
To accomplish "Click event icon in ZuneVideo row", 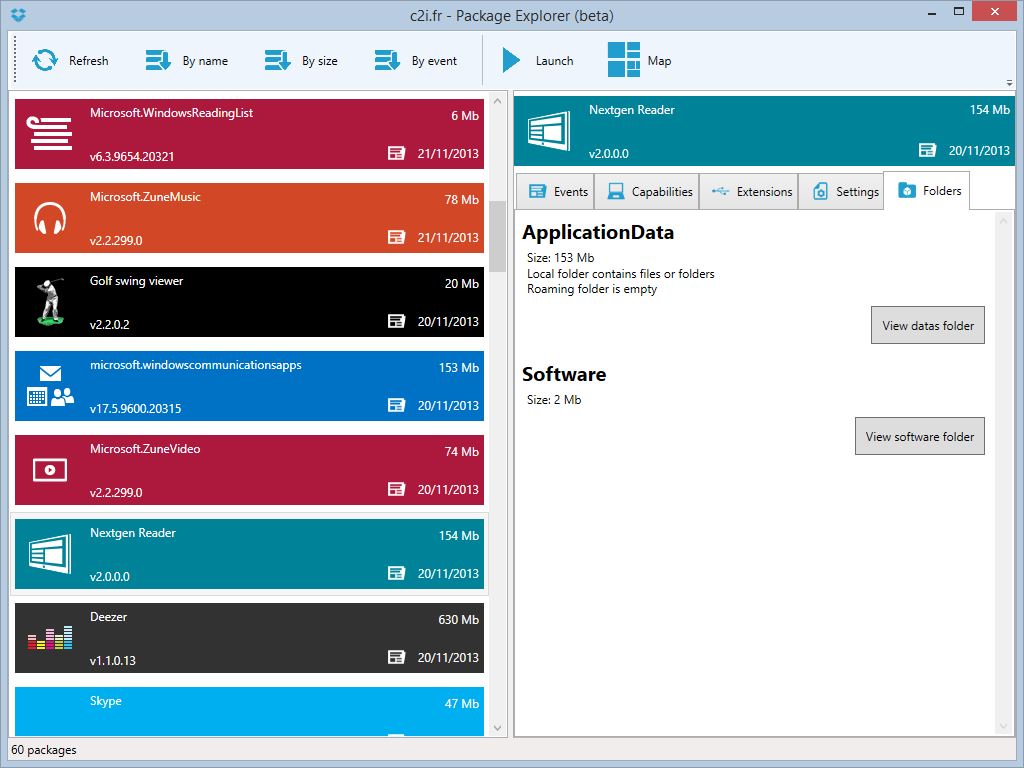I will pos(396,488).
